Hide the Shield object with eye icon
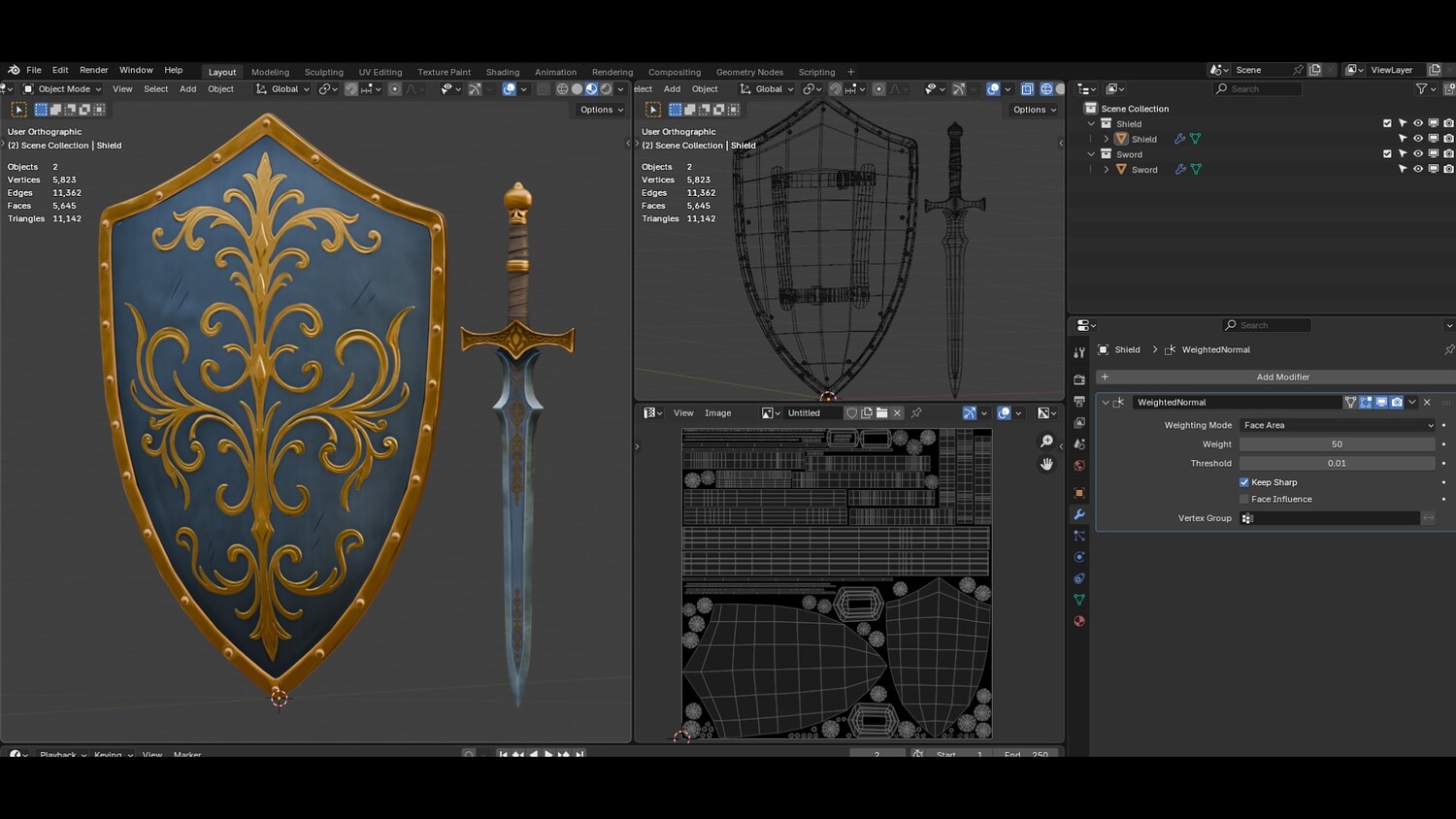 coord(1418,139)
